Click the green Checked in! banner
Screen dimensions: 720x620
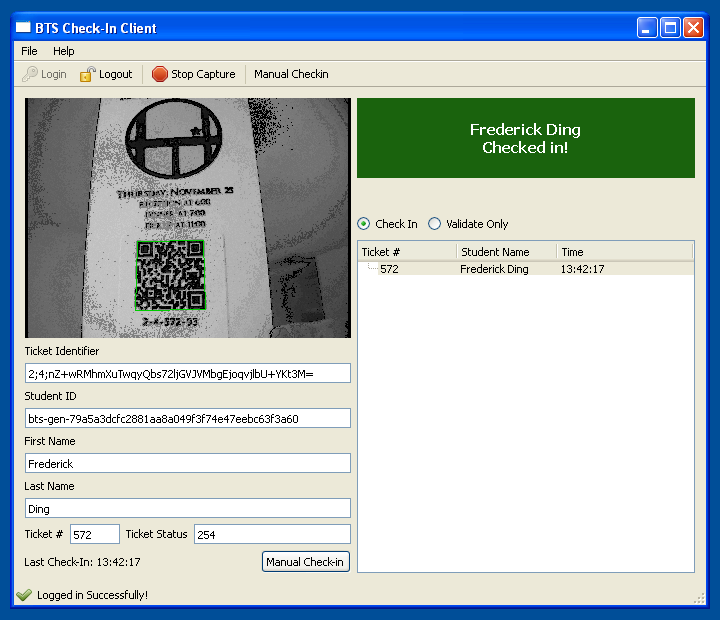pos(526,138)
